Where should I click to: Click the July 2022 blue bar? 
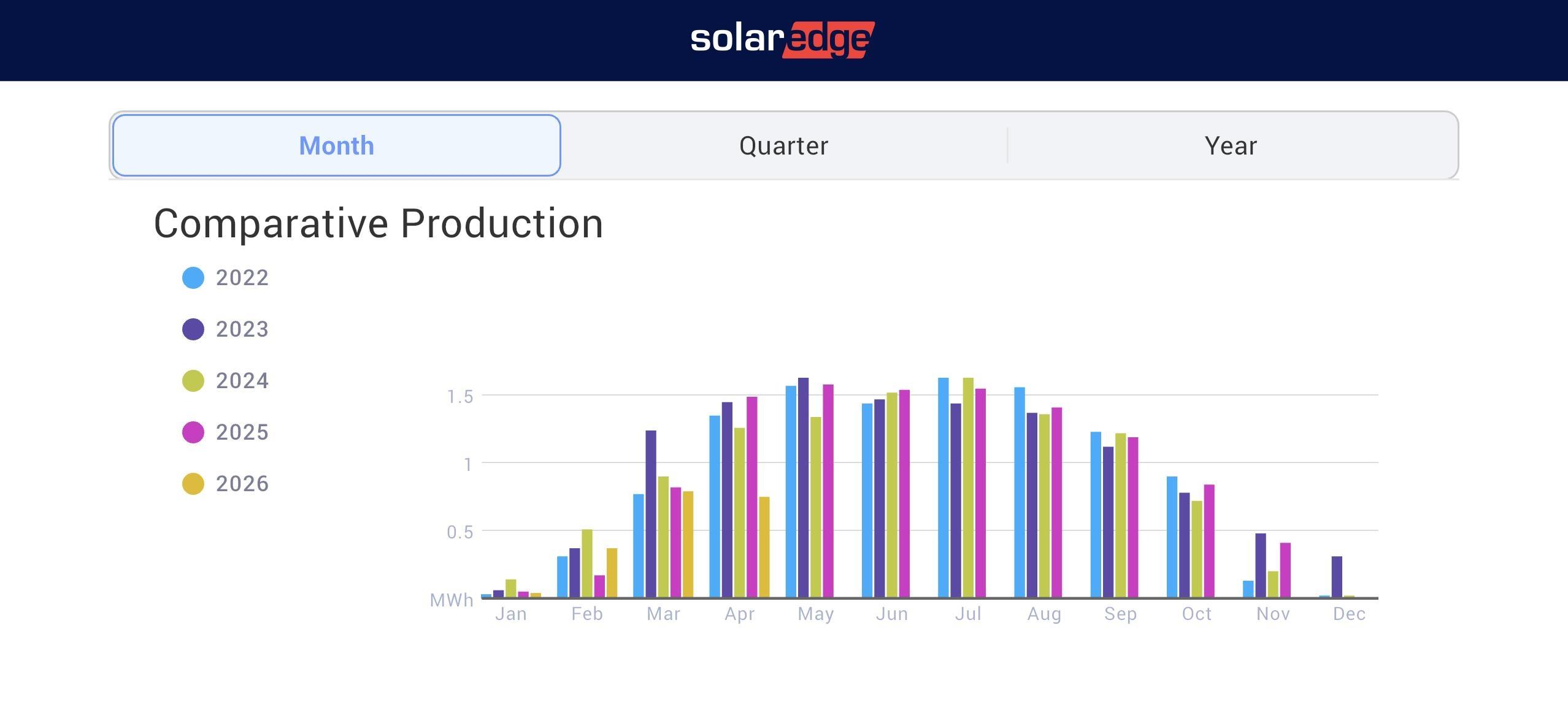pyautogui.click(x=943, y=488)
